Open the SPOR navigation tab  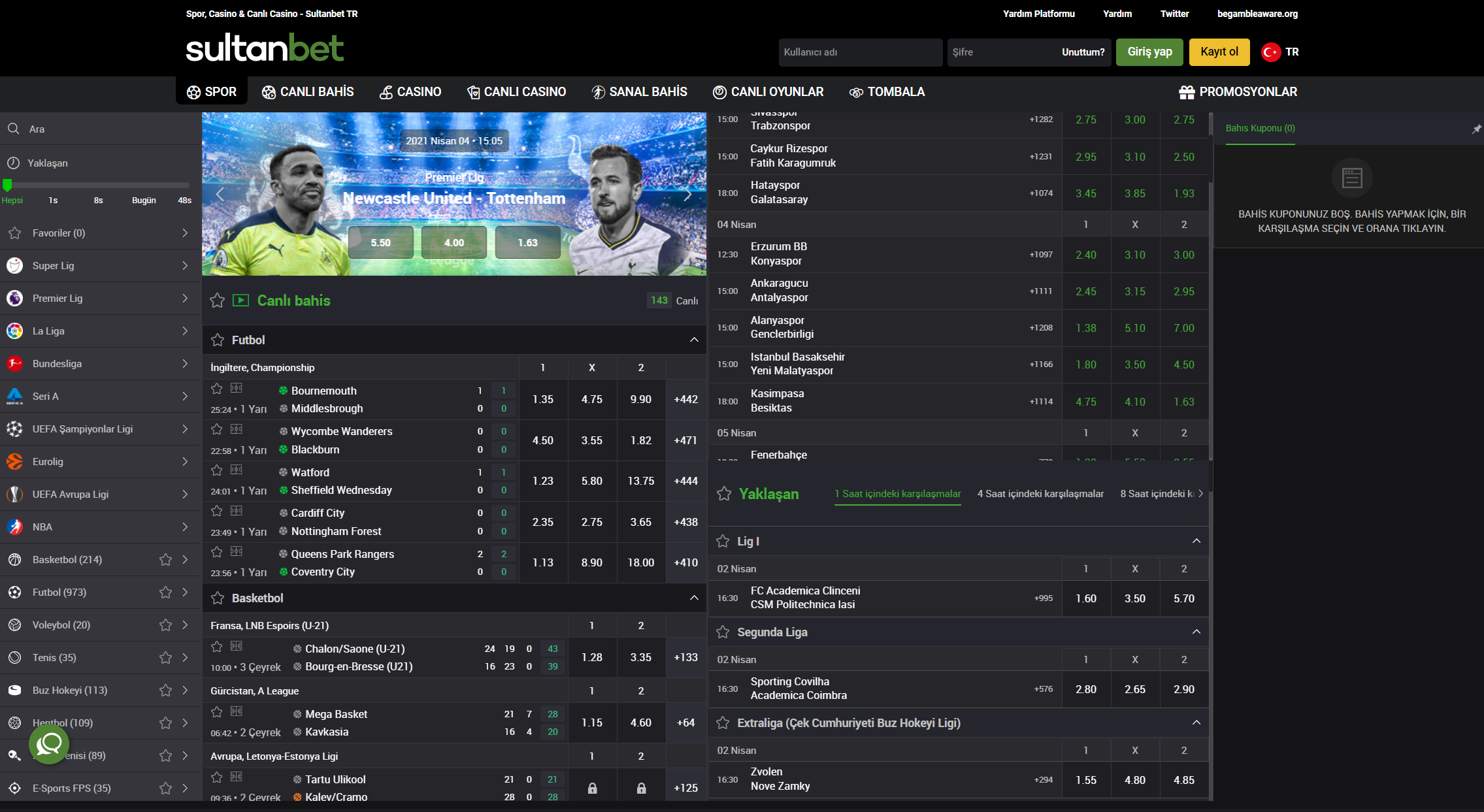tap(212, 92)
